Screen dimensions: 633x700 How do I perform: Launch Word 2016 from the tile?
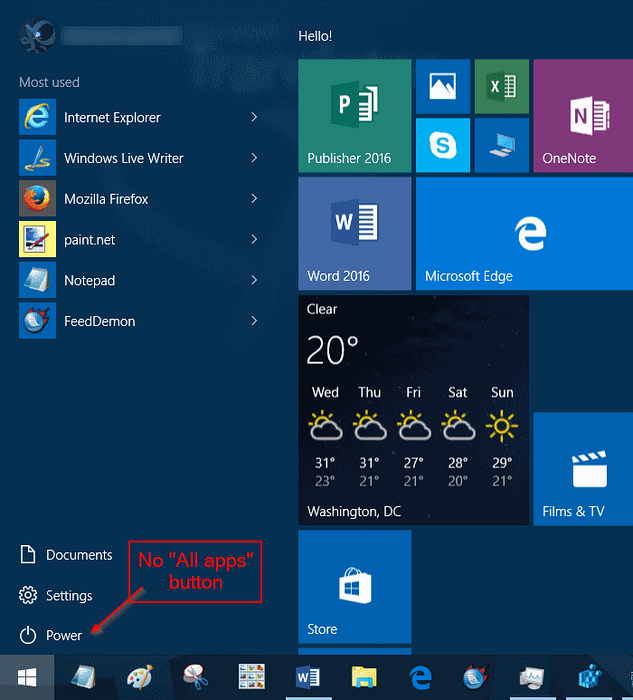coord(355,233)
